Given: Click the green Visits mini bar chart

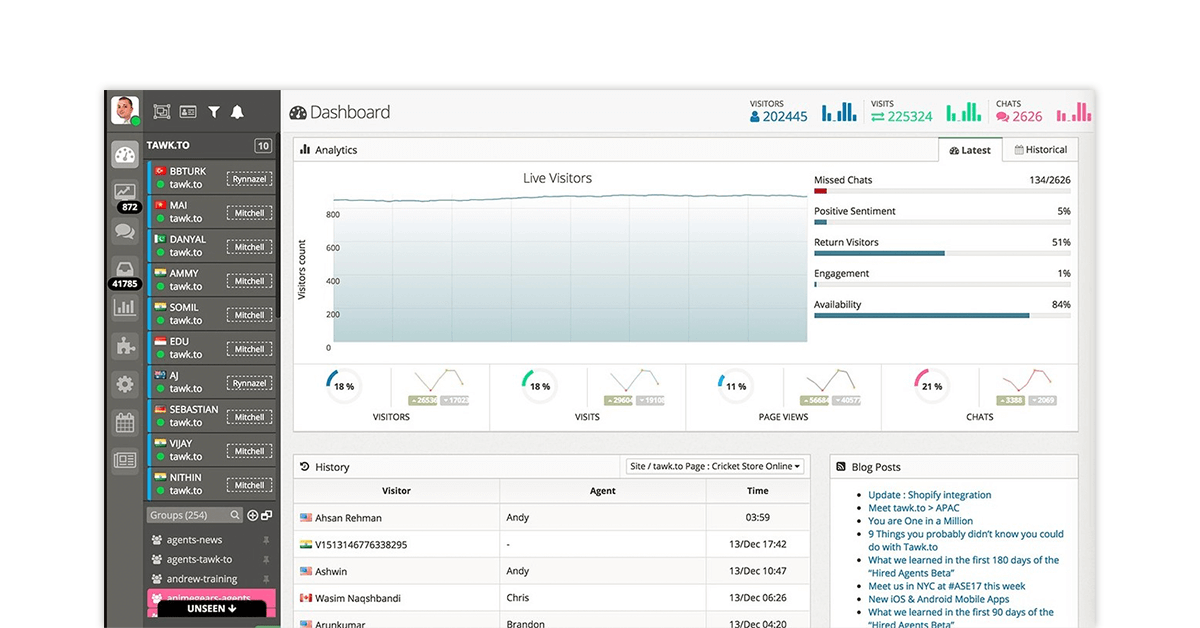Looking at the screenshot, I should [x=964, y=111].
